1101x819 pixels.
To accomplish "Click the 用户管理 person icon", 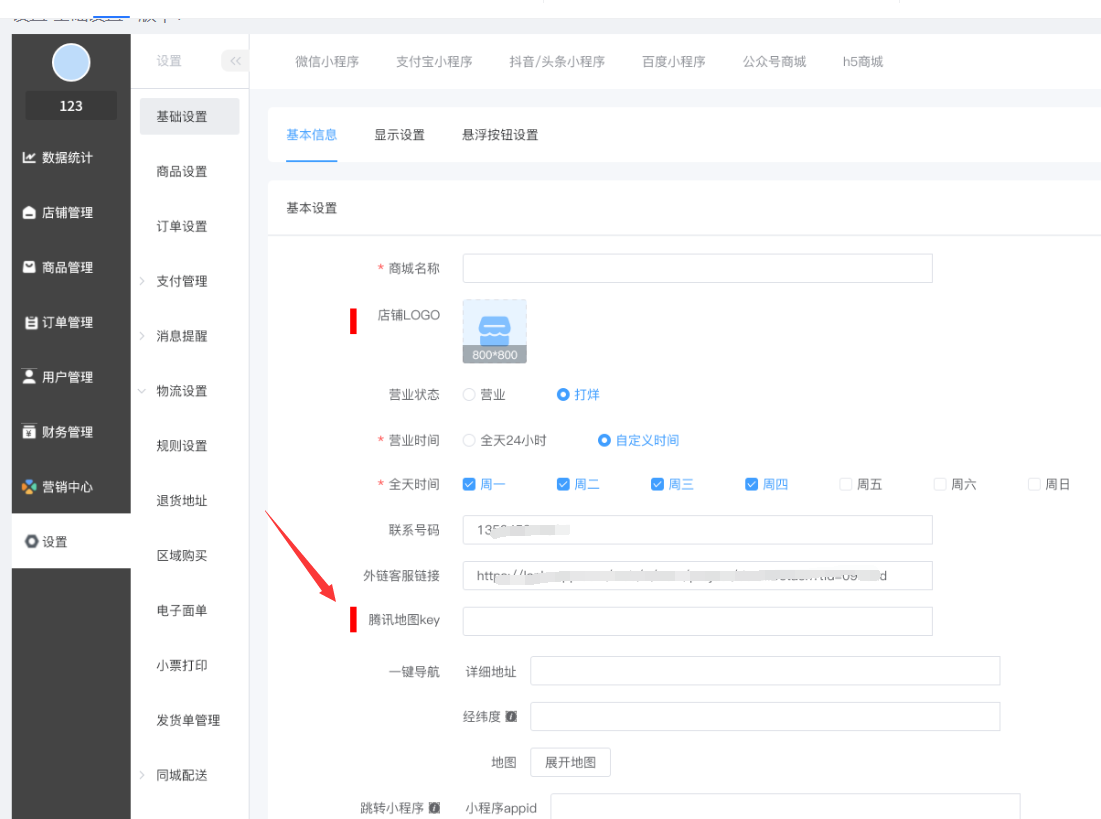I will tap(30, 377).
